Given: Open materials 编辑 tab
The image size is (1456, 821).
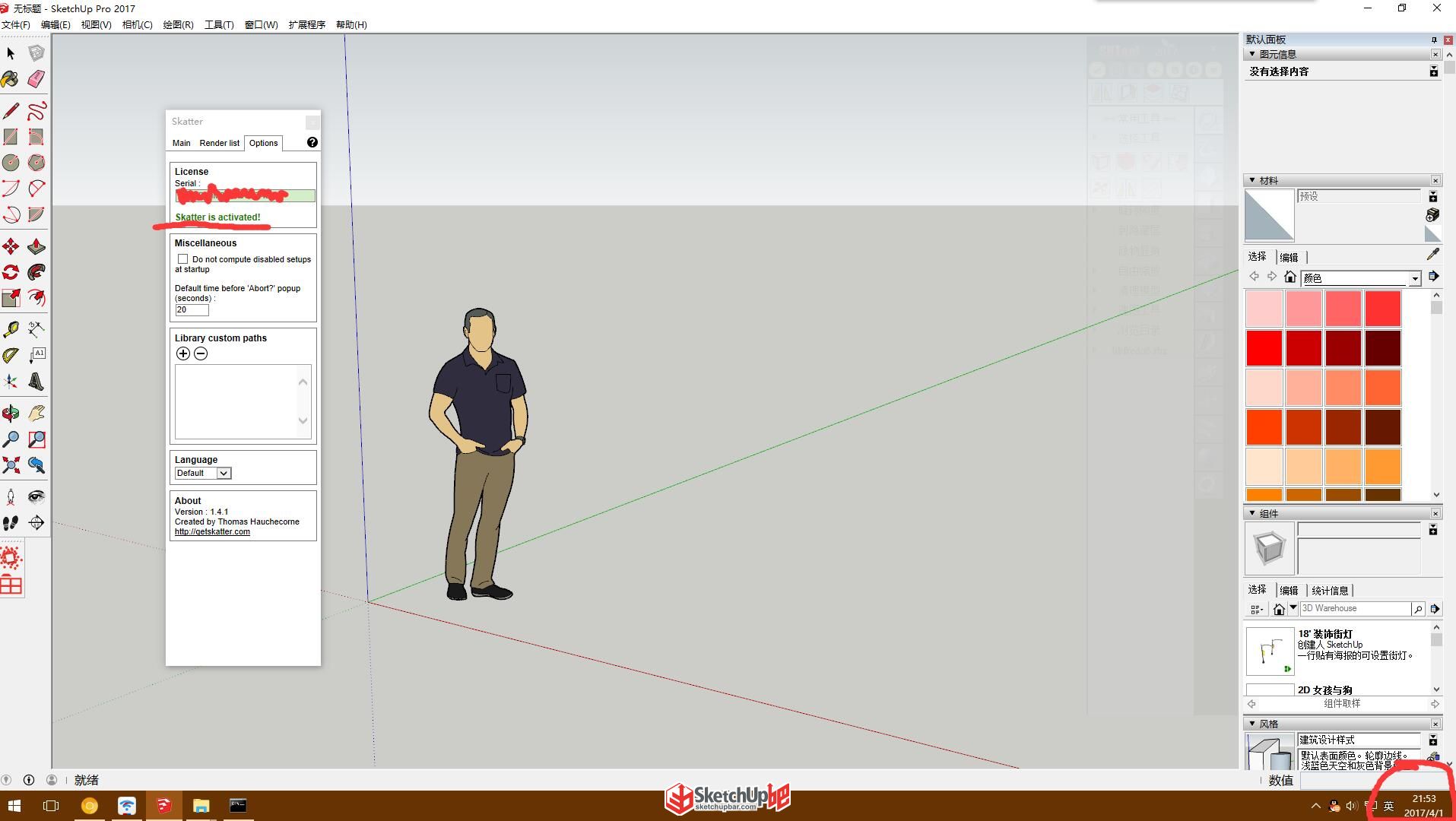Looking at the screenshot, I should 1289,257.
